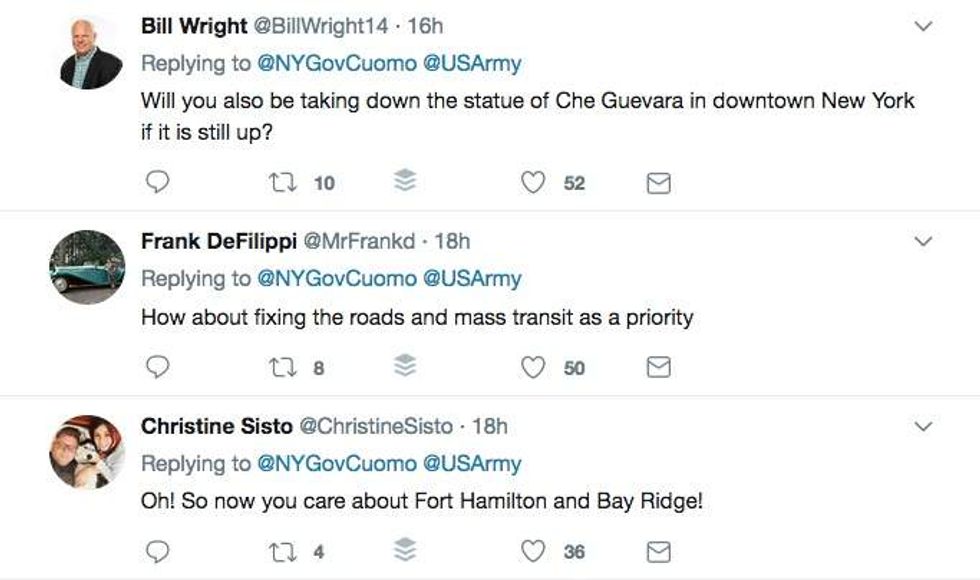This screenshot has width=980, height=580.
Task: Message icon on Frank DeFilippi's tweet
Action: pos(658,368)
